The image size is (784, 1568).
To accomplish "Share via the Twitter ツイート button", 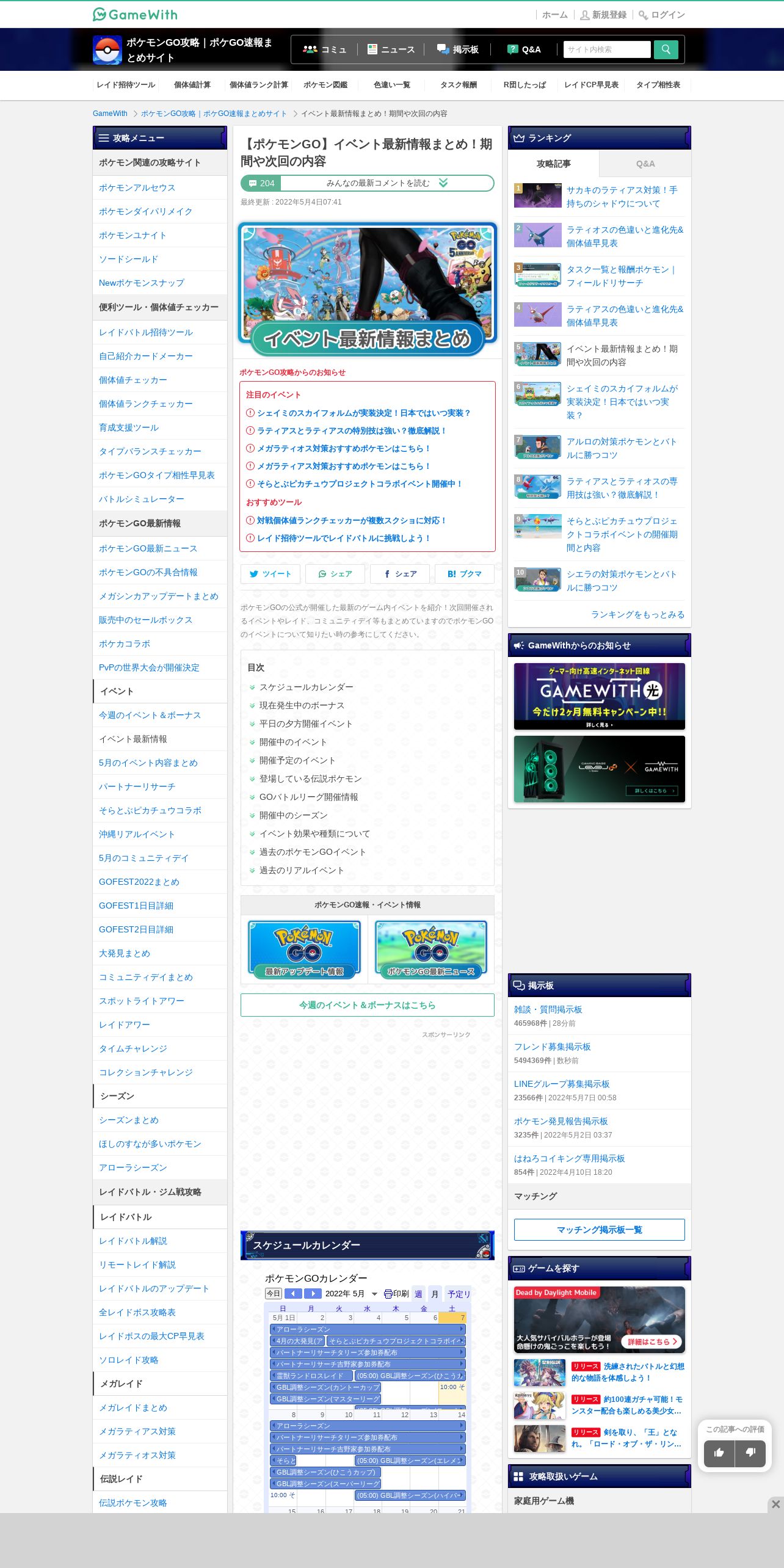I will [270, 574].
